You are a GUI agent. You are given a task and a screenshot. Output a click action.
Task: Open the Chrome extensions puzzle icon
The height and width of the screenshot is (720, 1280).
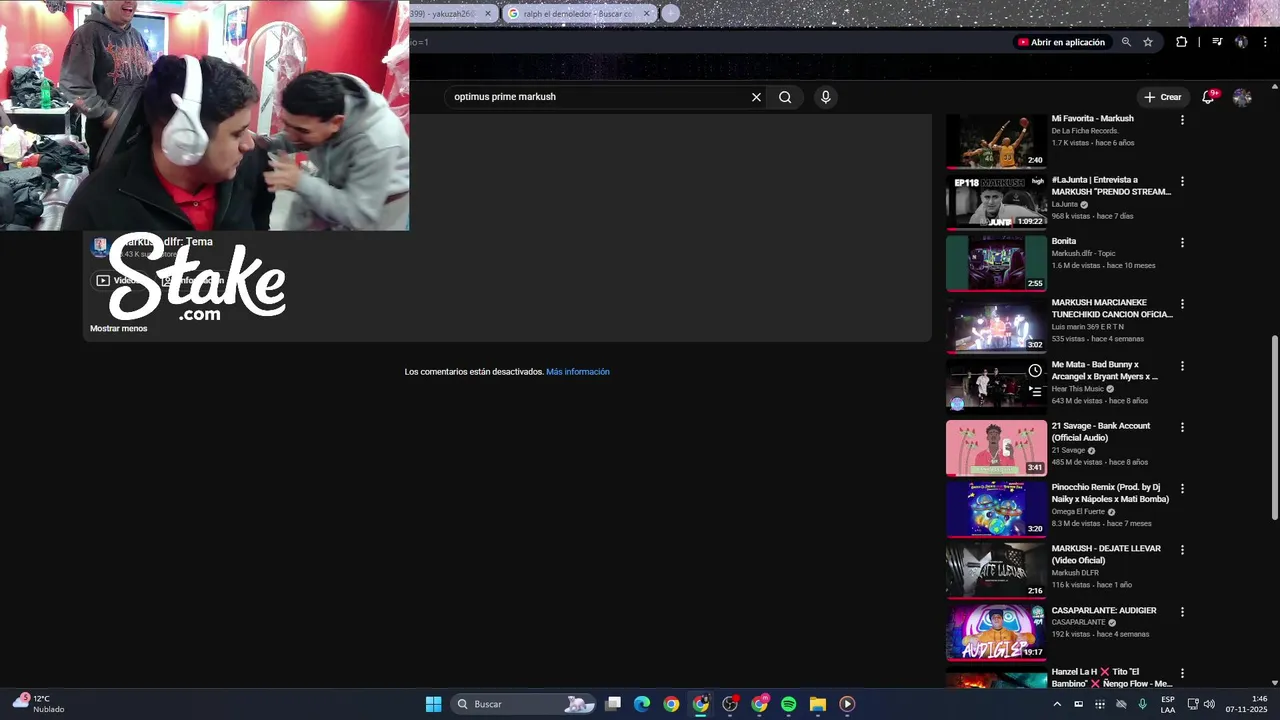point(1181,42)
